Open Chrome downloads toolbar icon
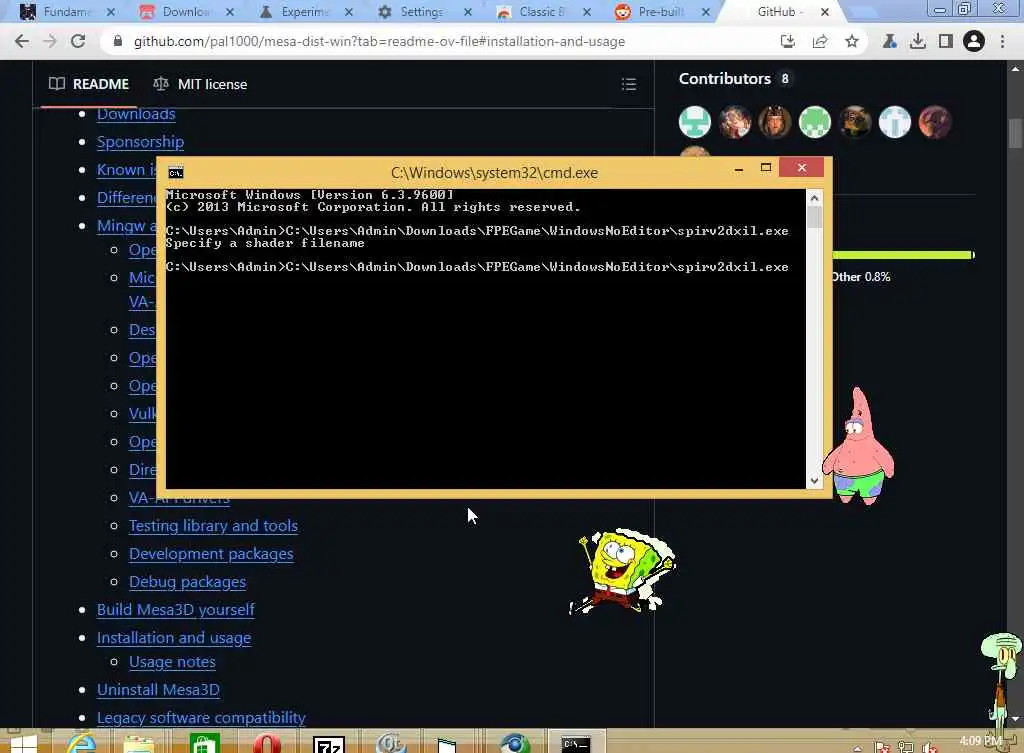This screenshot has width=1024, height=753. coord(918,41)
